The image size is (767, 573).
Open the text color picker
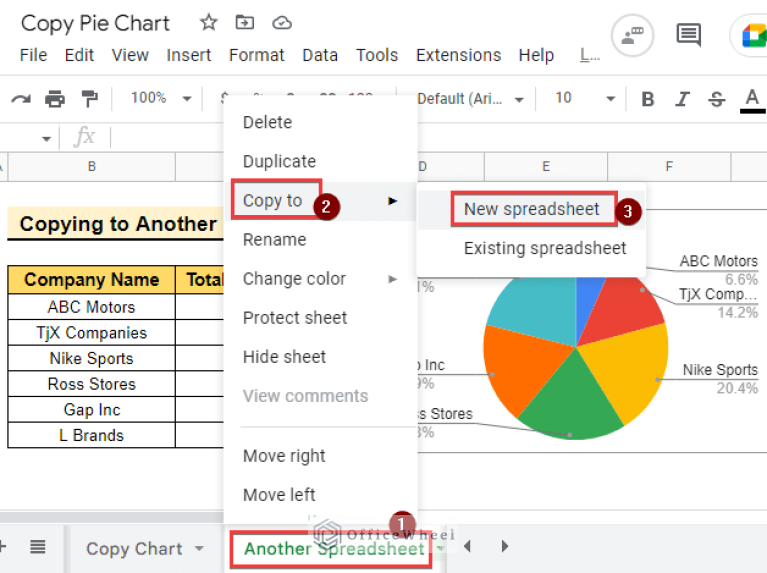pyautogui.click(x=752, y=98)
